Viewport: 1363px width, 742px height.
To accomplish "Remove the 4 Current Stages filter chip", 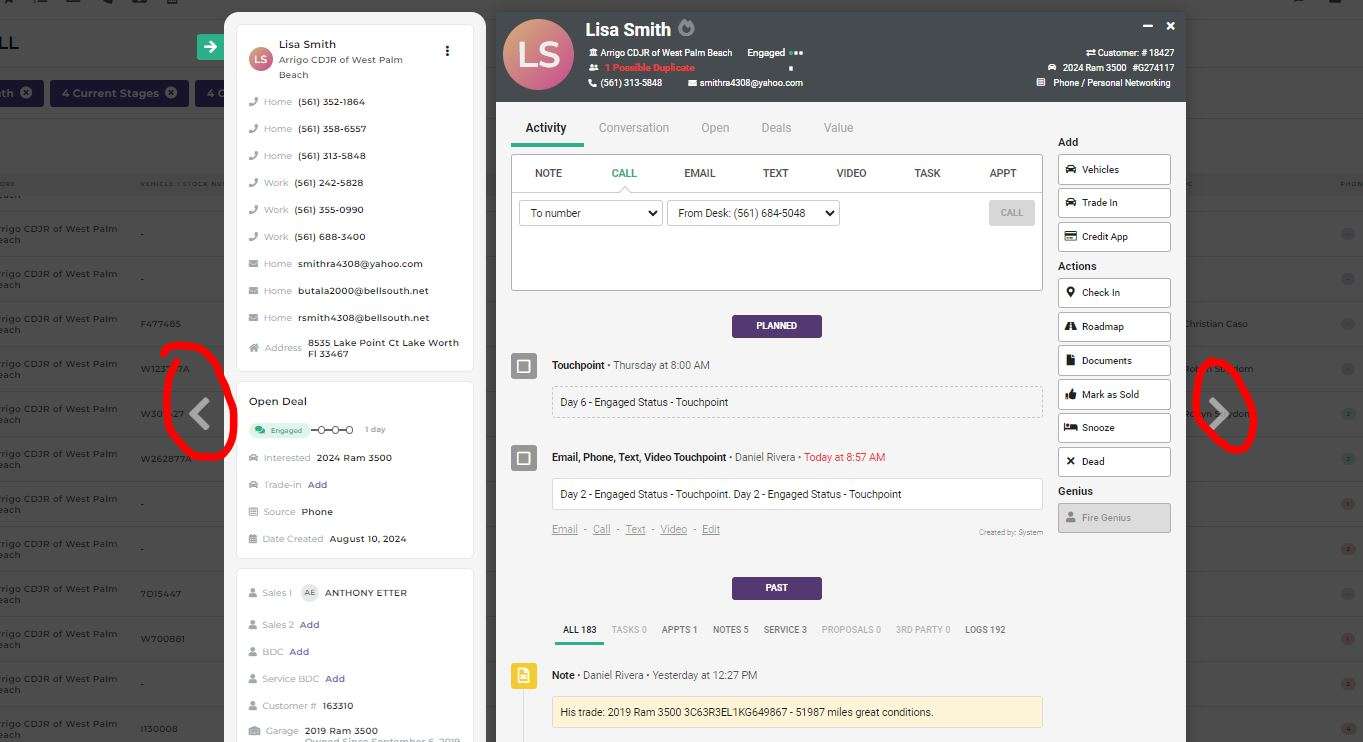I will tap(171, 93).
